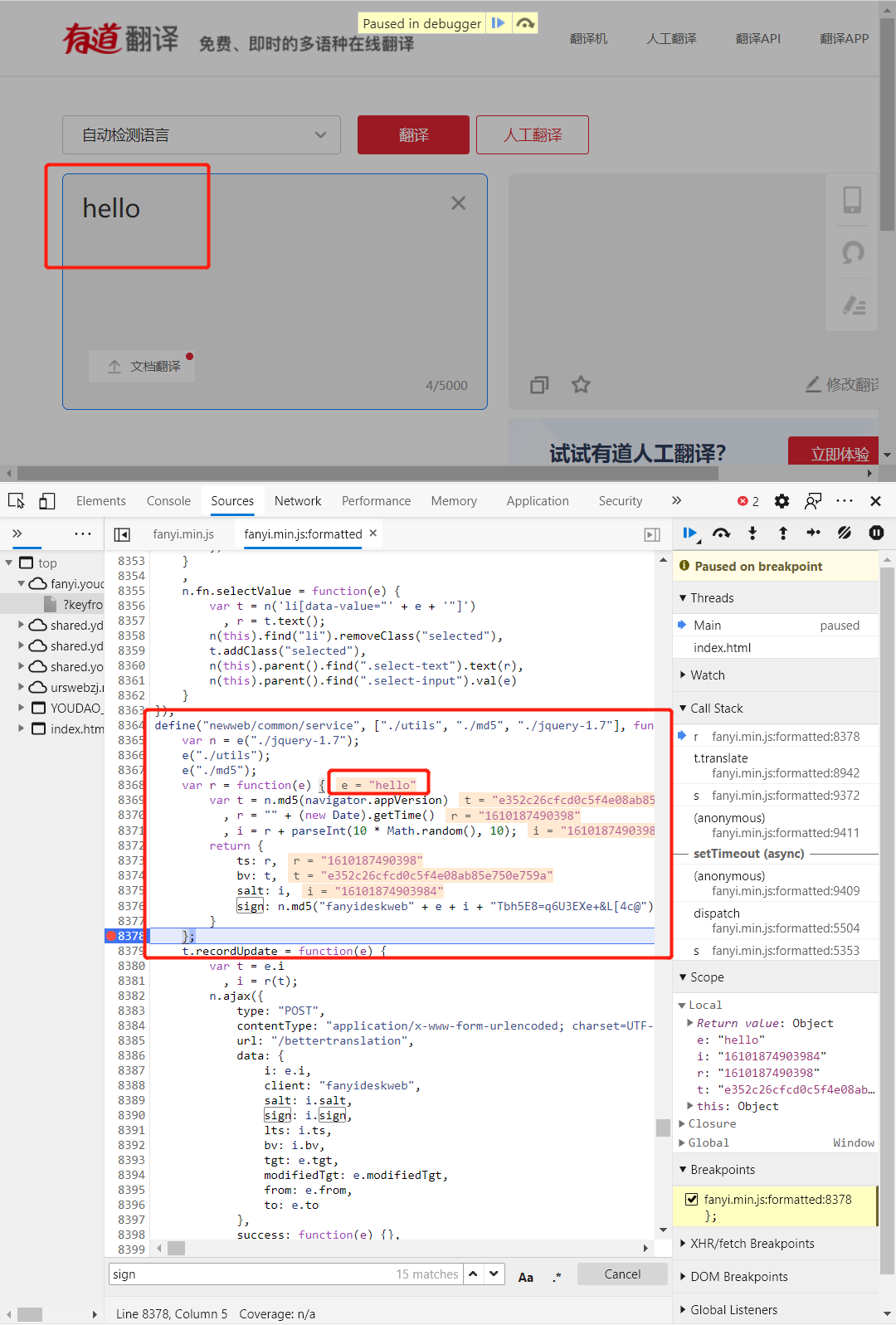The width and height of the screenshot is (896, 1325).
Task: Open customer service headset icon
Action: tap(852, 252)
